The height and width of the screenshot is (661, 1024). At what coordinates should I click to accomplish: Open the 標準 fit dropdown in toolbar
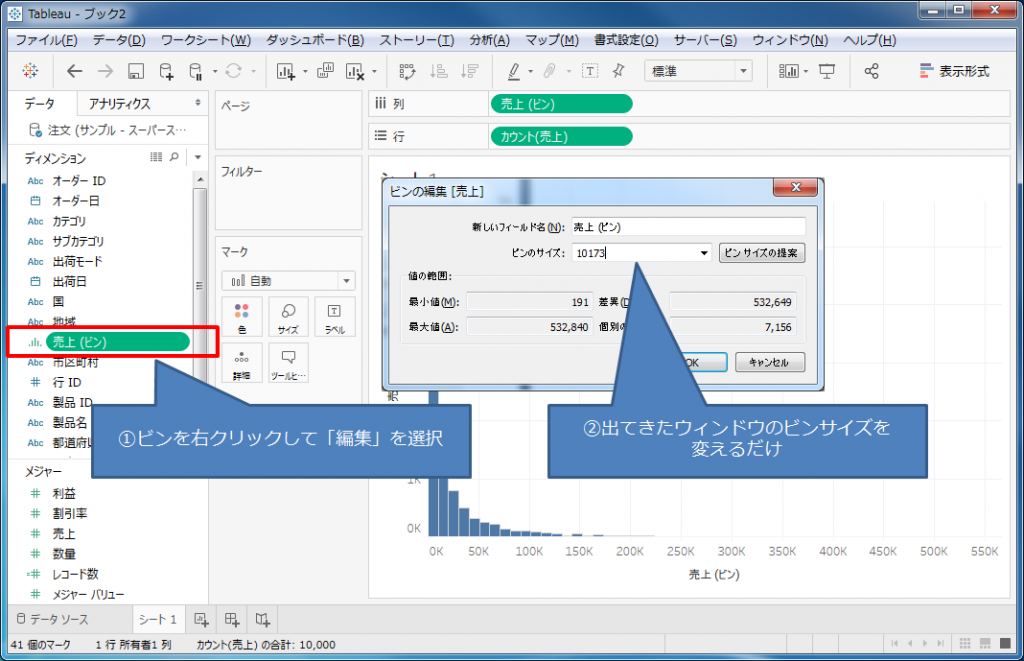[700, 71]
